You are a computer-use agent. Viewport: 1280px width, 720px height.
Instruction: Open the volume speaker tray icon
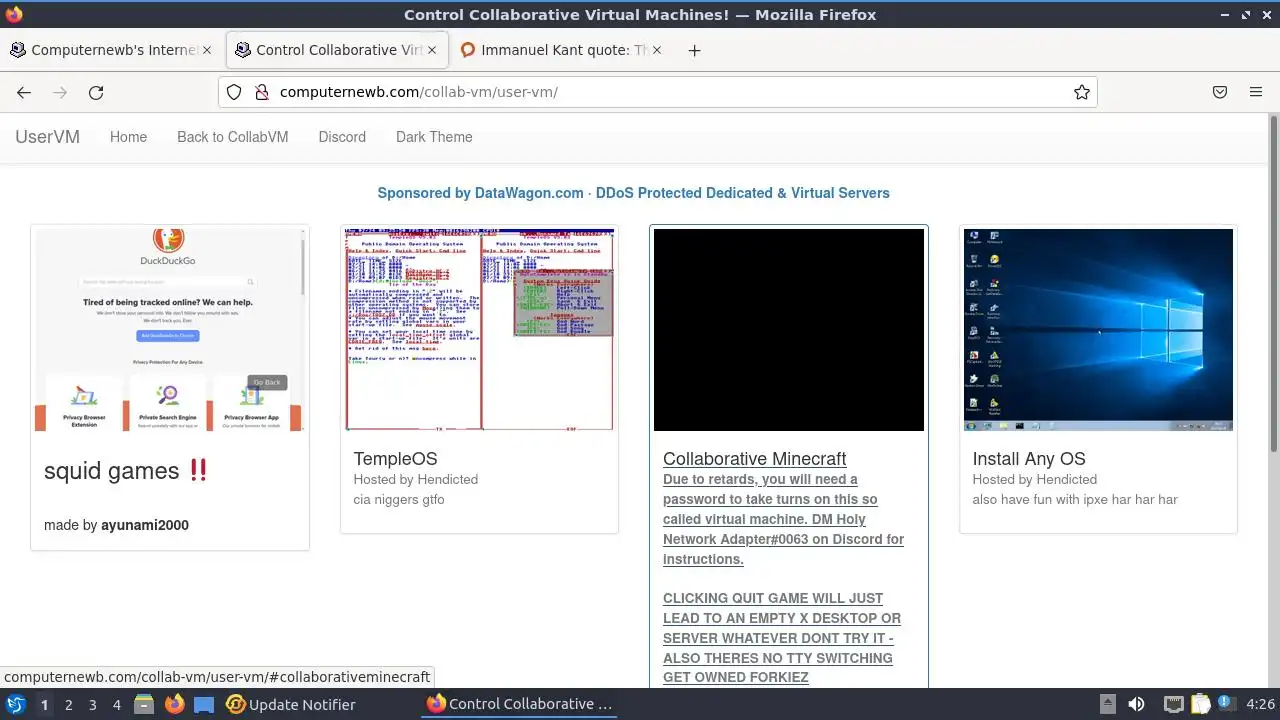coord(1136,704)
